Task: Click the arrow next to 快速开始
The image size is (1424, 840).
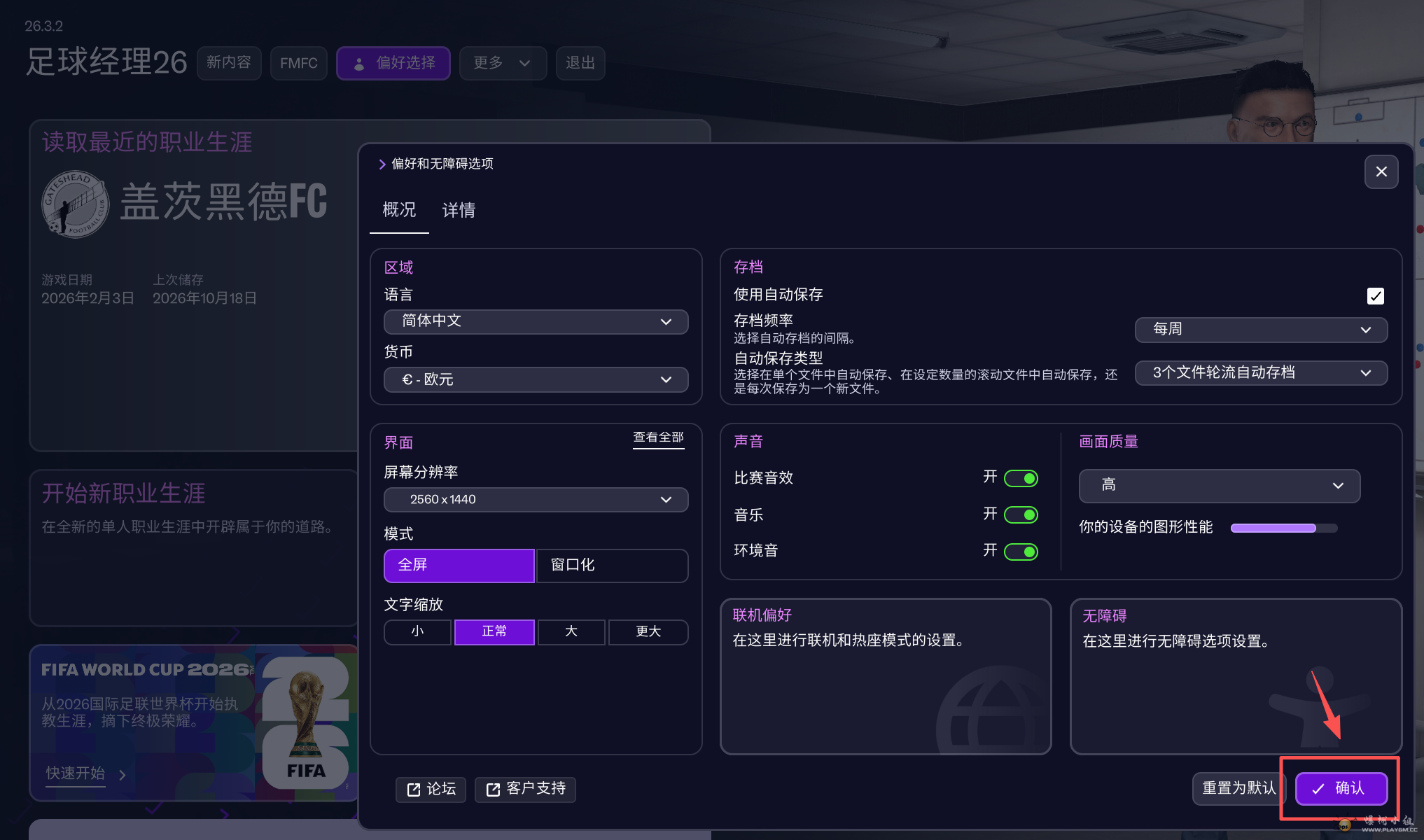Action: click(x=123, y=774)
